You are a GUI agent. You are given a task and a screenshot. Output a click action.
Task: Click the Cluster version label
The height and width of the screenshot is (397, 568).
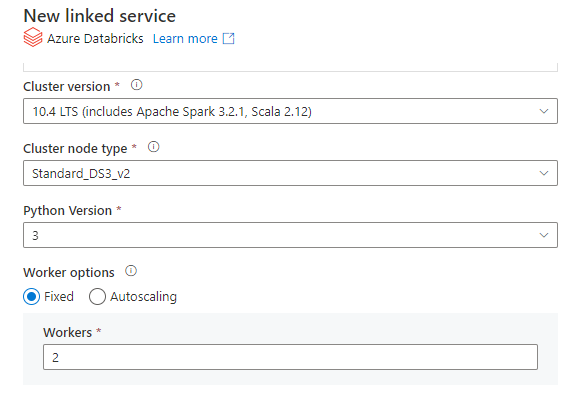pos(67,87)
